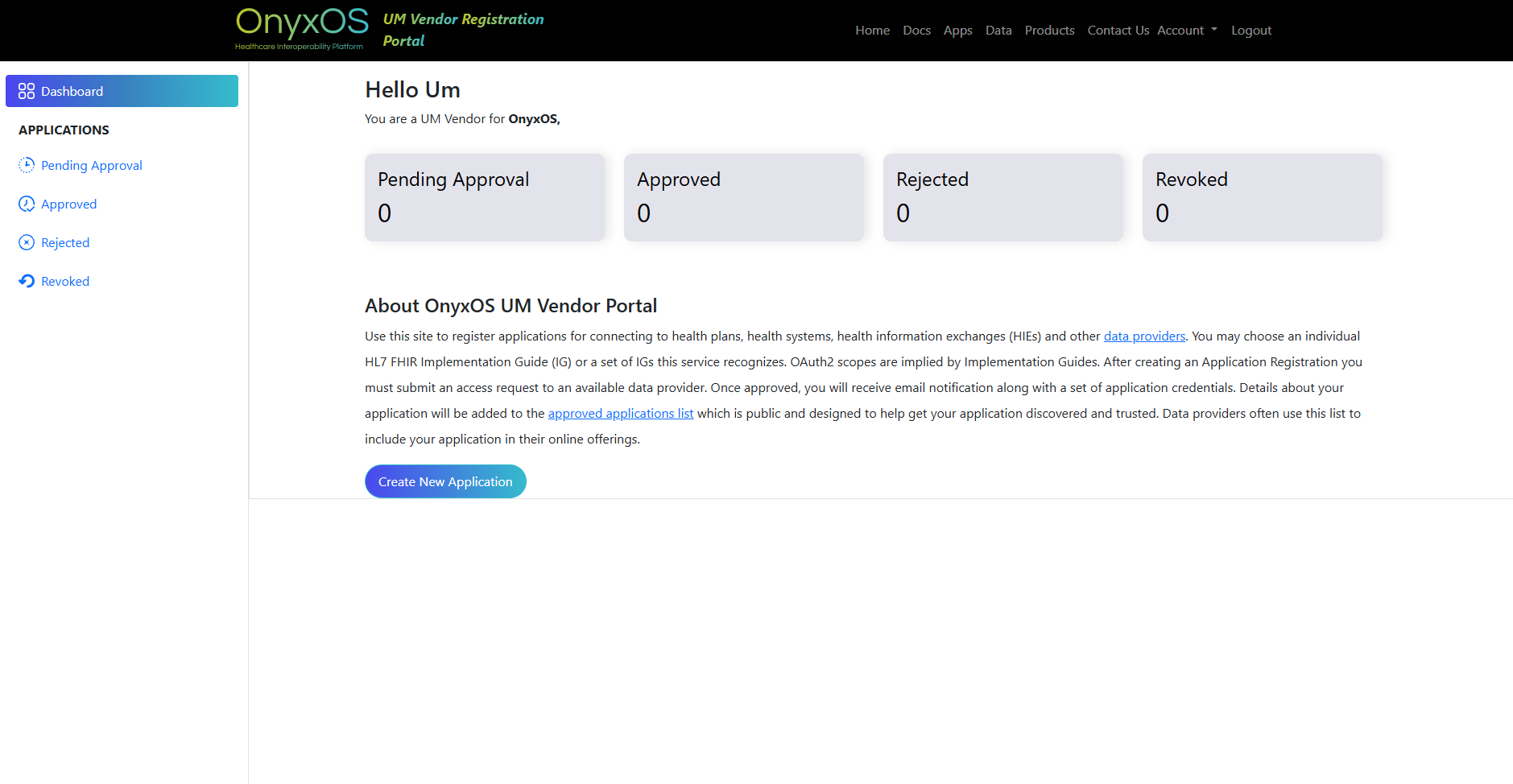Go to Home in top navigation
The image size is (1513, 784).
(872, 30)
